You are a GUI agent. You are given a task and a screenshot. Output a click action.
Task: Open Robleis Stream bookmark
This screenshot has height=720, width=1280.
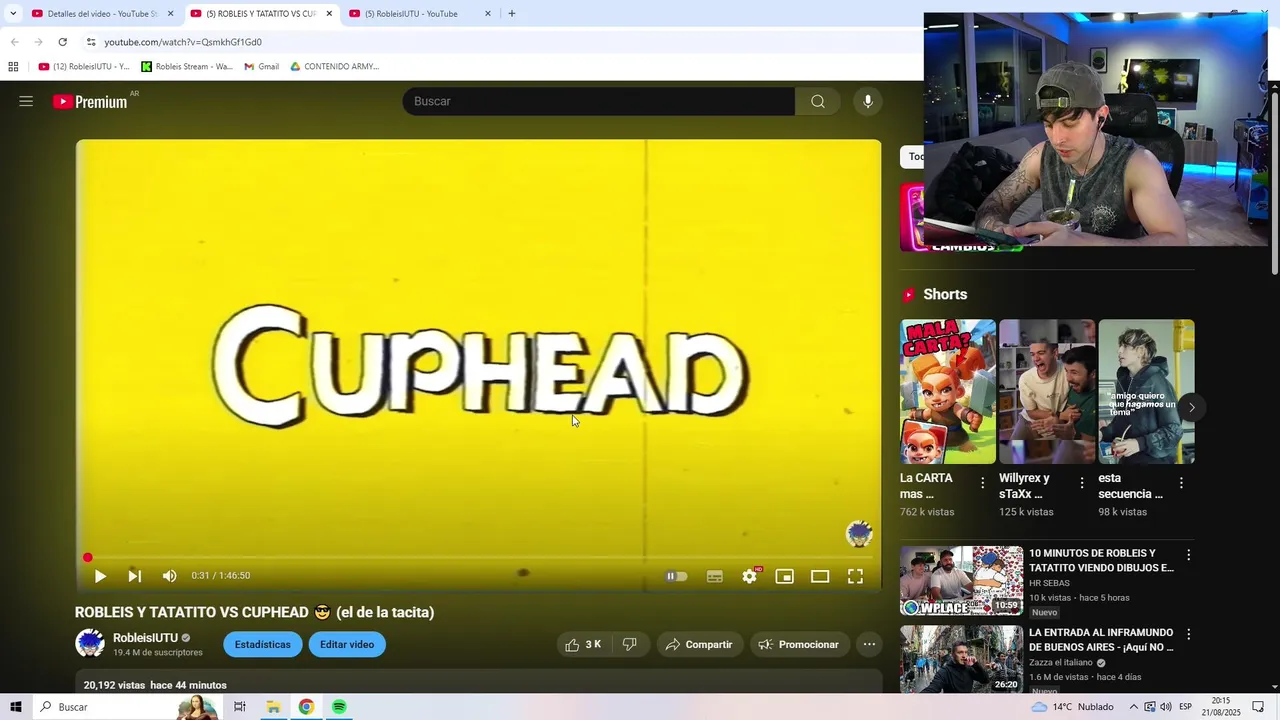pos(187,67)
